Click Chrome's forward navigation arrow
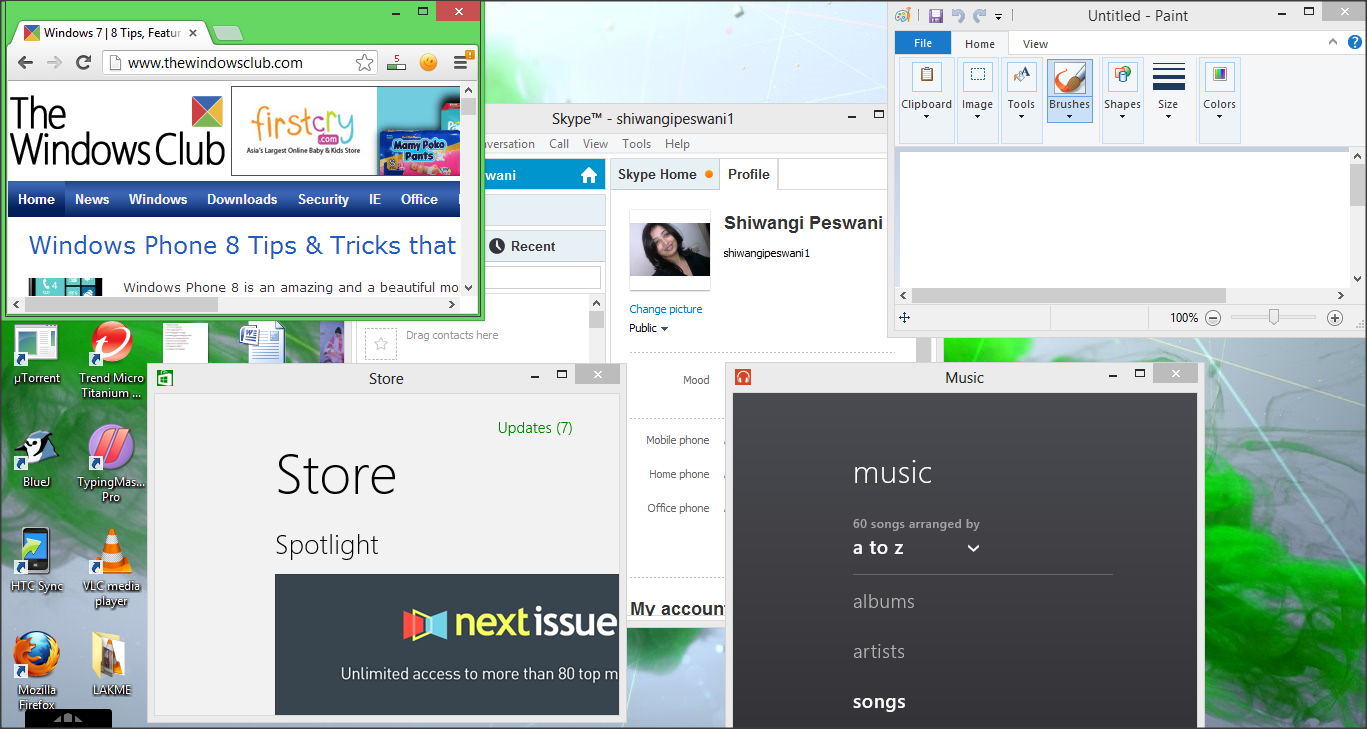 coord(54,62)
